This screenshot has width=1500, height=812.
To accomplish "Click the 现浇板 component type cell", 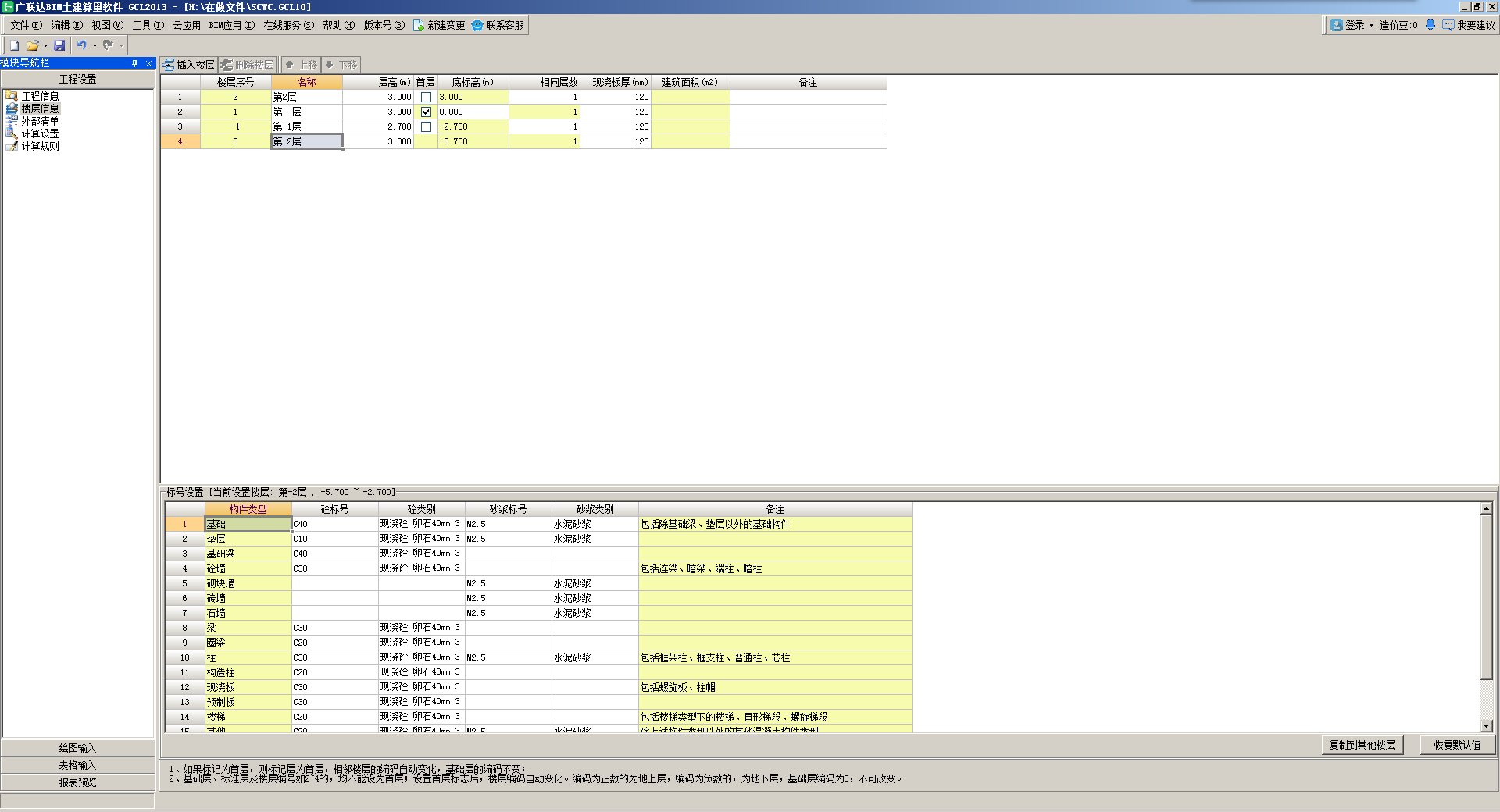I will click(x=248, y=687).
